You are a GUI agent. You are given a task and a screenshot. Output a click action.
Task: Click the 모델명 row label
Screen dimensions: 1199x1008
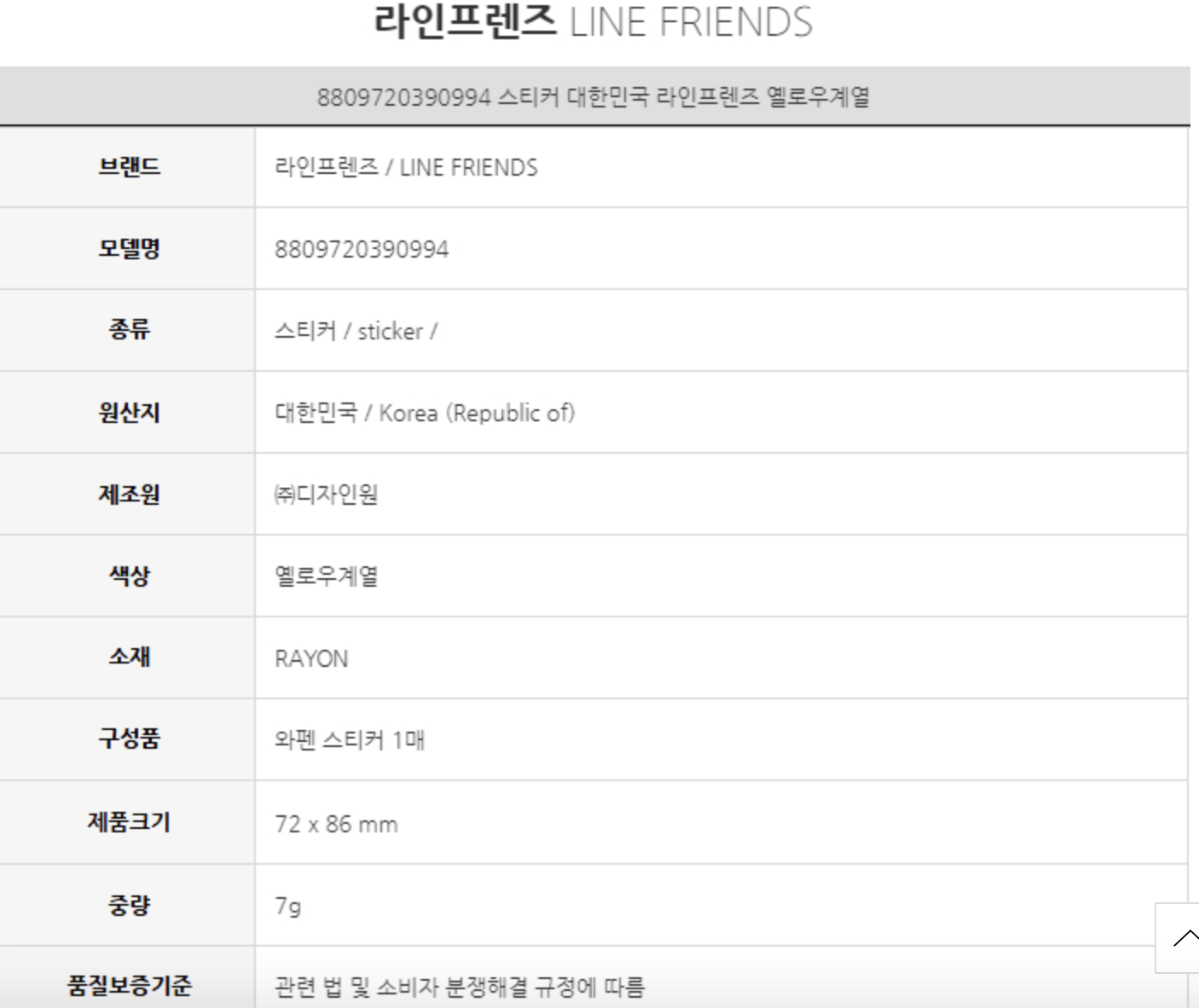point(129,249)
